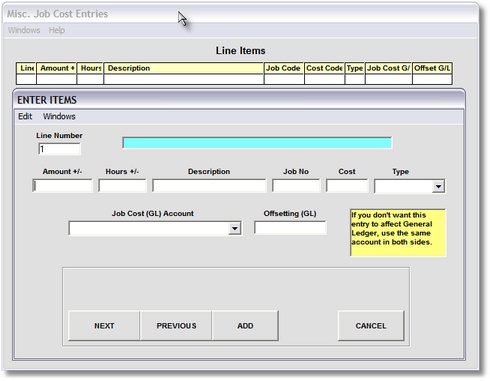
Task: Click the yellow General Ledger note
Action: click(398, 233)
